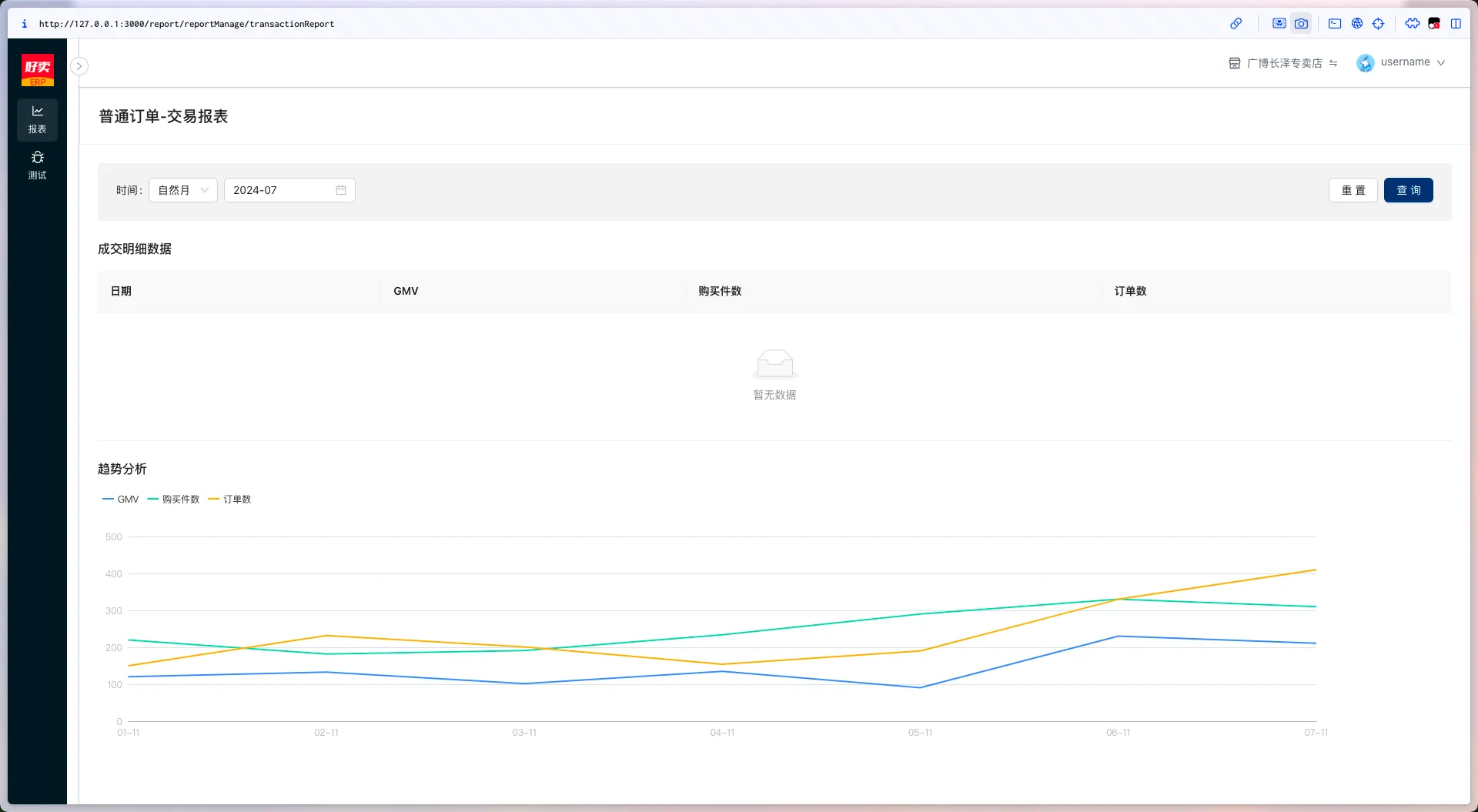1478x812 pixels.
Task: Open the 自然月 time type dropdown
Action: (183, 190)
